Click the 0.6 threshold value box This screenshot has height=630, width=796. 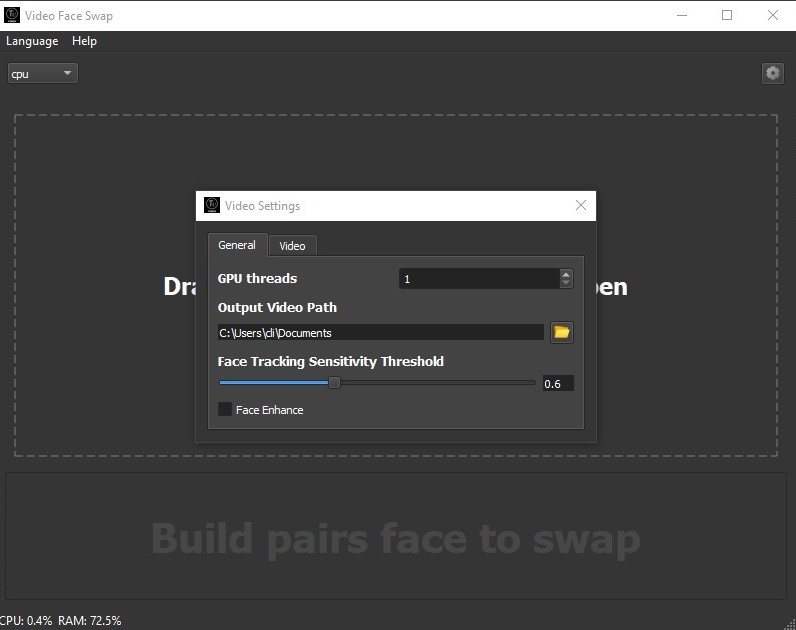[x=558, y=383]
